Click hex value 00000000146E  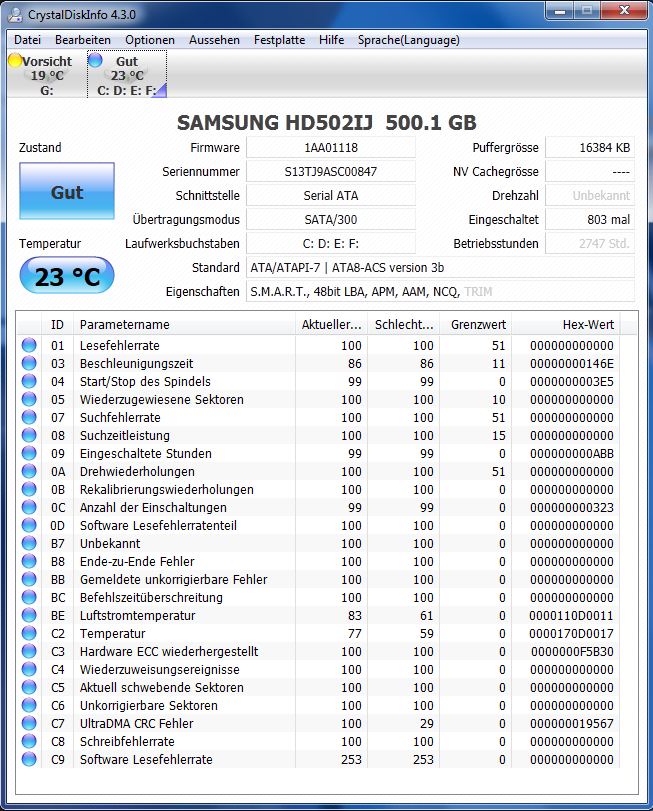(572, 364)
